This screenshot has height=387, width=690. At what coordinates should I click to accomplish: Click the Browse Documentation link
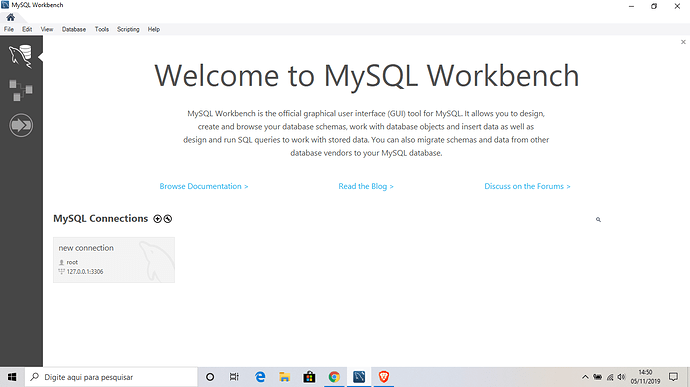204,186
